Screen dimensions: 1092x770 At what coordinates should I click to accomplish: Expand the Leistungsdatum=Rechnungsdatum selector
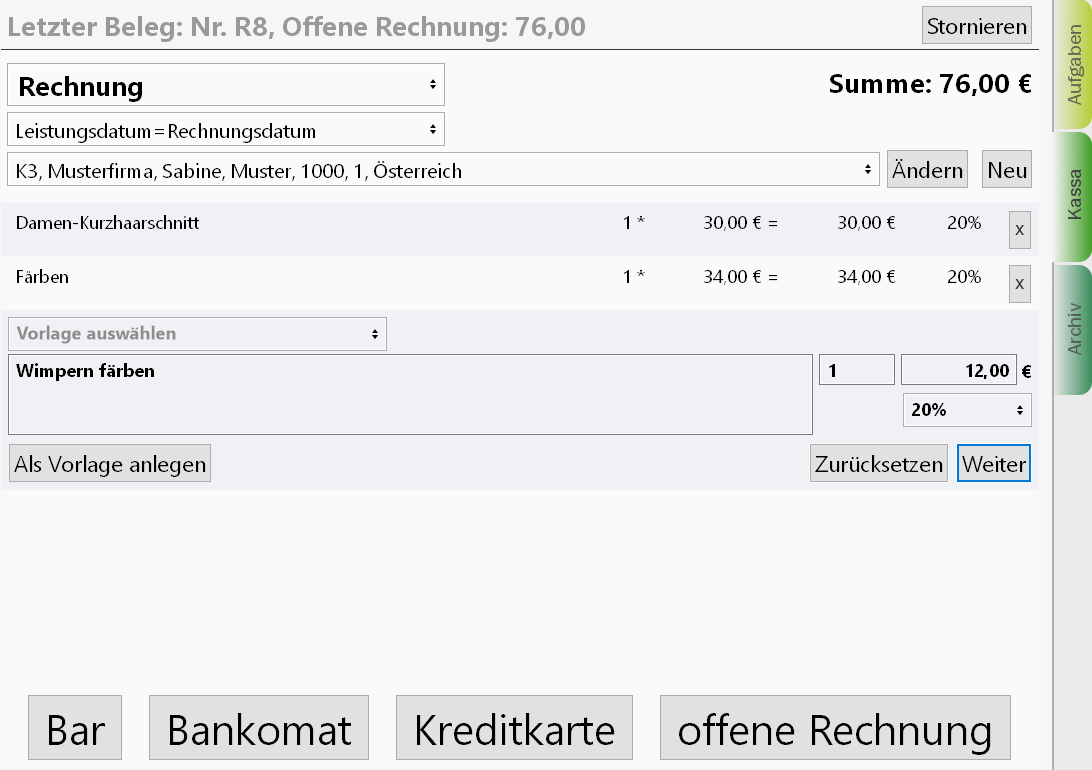[225, 128]
